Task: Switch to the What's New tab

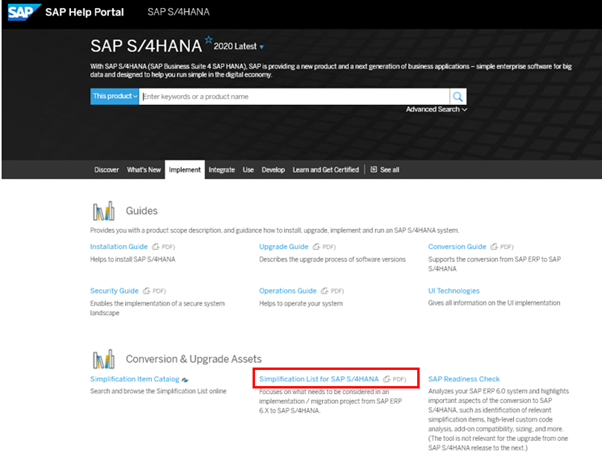Action: 144,170
